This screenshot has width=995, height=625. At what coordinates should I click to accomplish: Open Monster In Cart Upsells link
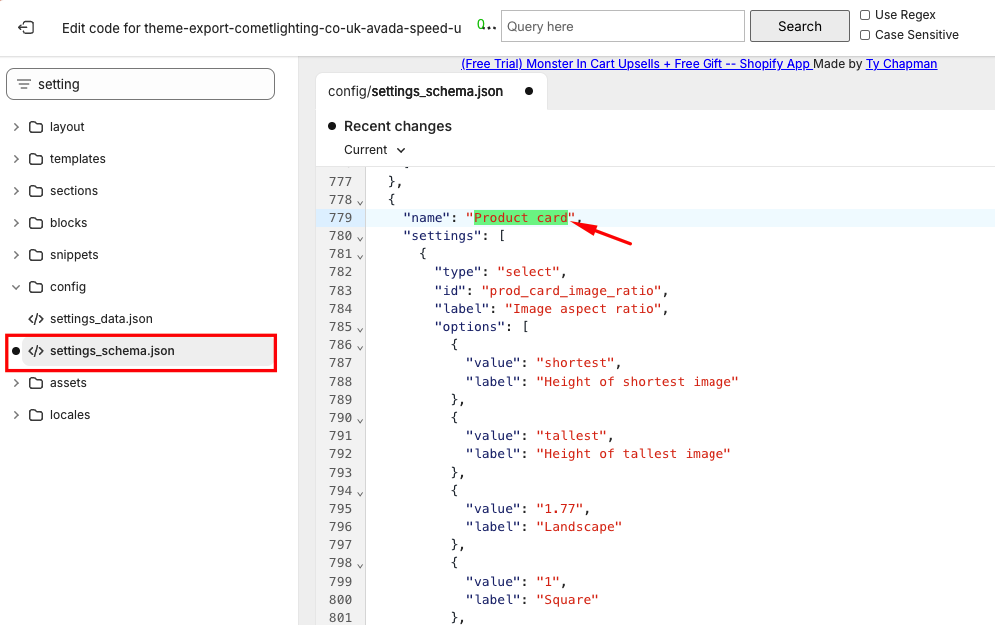(x=636, y=63)
